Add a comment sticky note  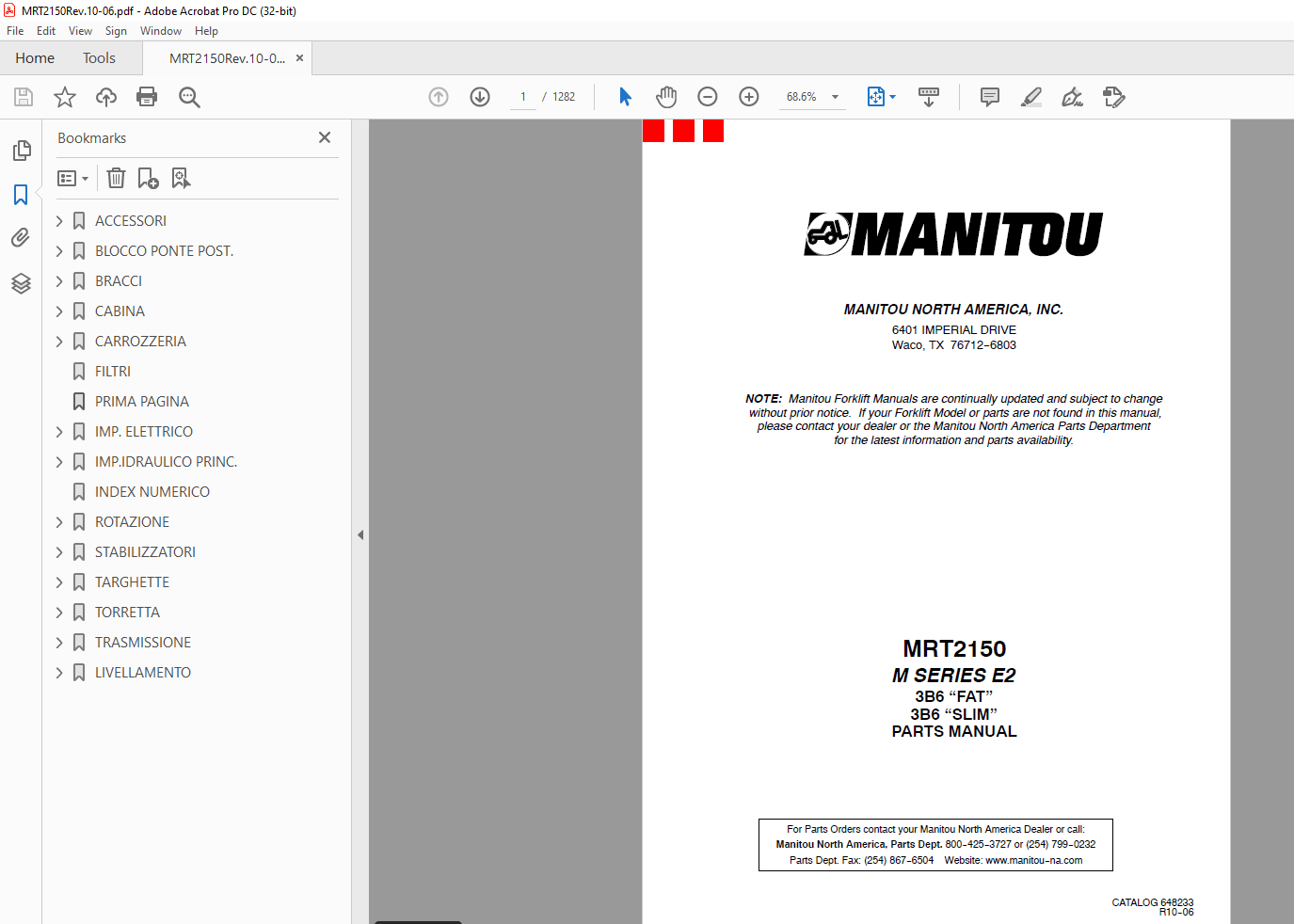(x=990, y=97)
